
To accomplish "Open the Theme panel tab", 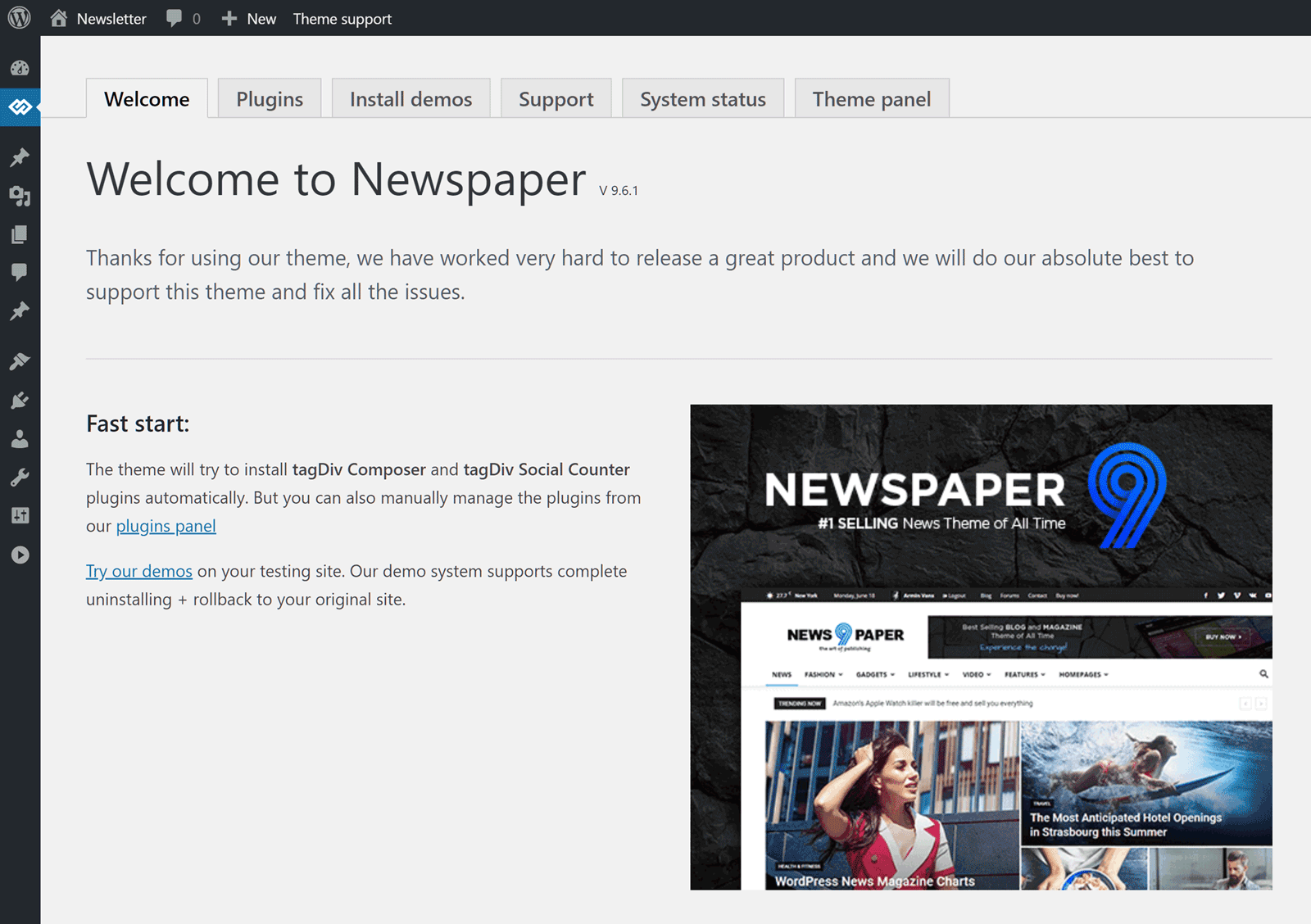I will coord(872,98).
